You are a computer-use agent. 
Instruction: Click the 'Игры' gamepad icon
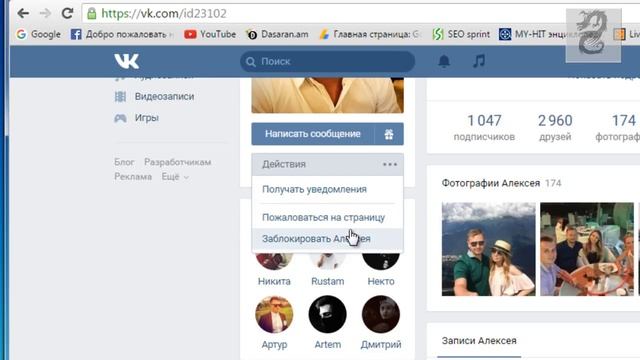[x=120, y=118]
